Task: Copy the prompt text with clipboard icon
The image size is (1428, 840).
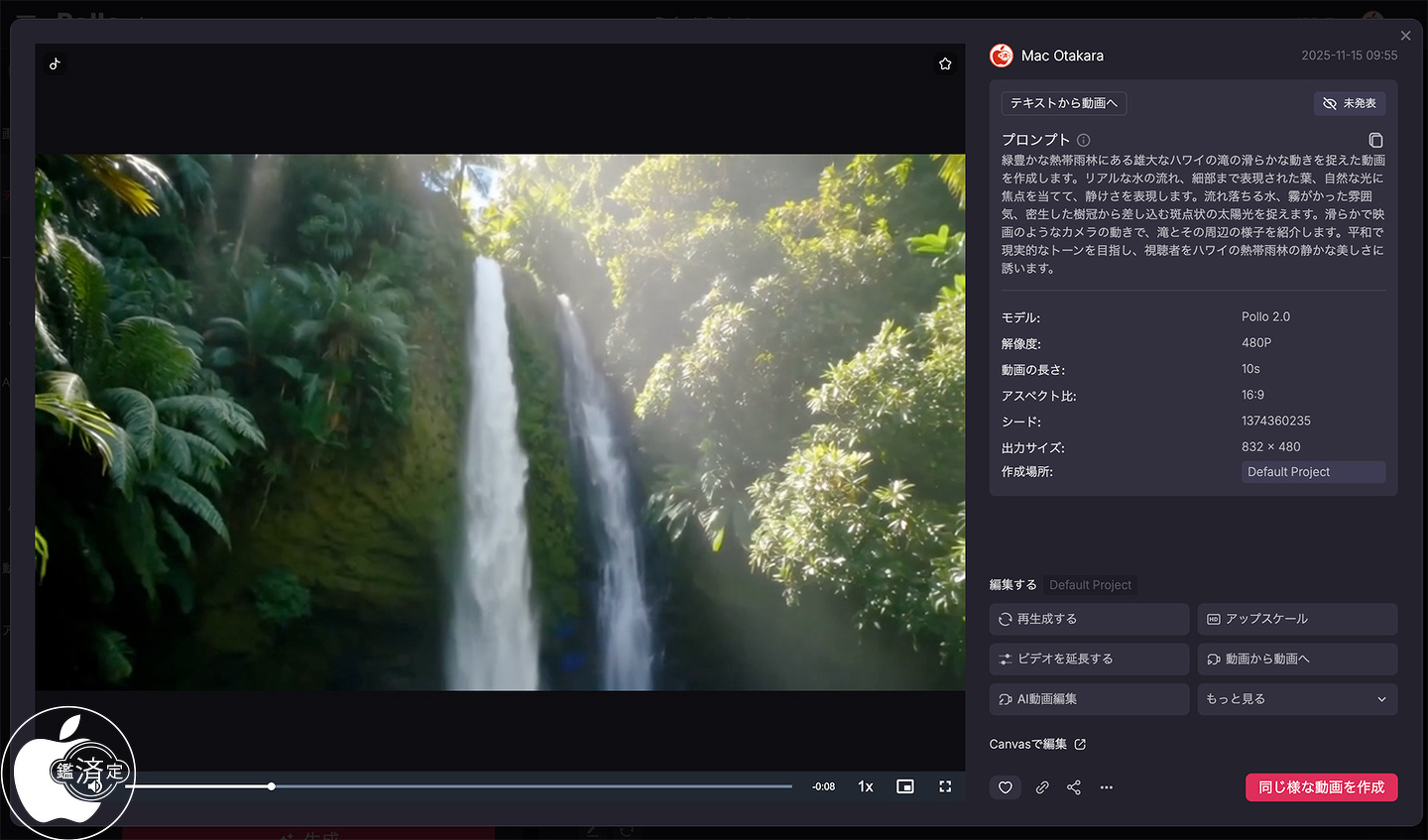Action: pyautogui.click(x=1375, y=140)
